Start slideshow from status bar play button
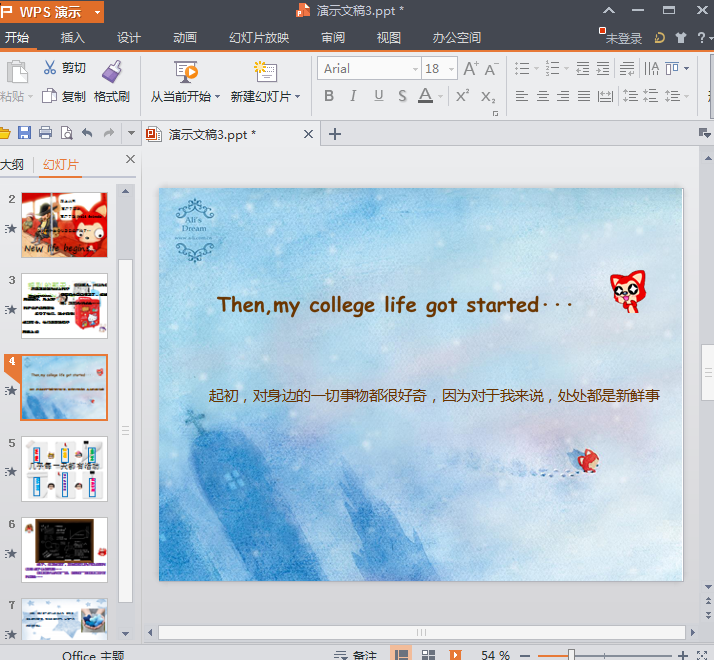Viewport: 714px width, 660px height. tap(455, 655)
